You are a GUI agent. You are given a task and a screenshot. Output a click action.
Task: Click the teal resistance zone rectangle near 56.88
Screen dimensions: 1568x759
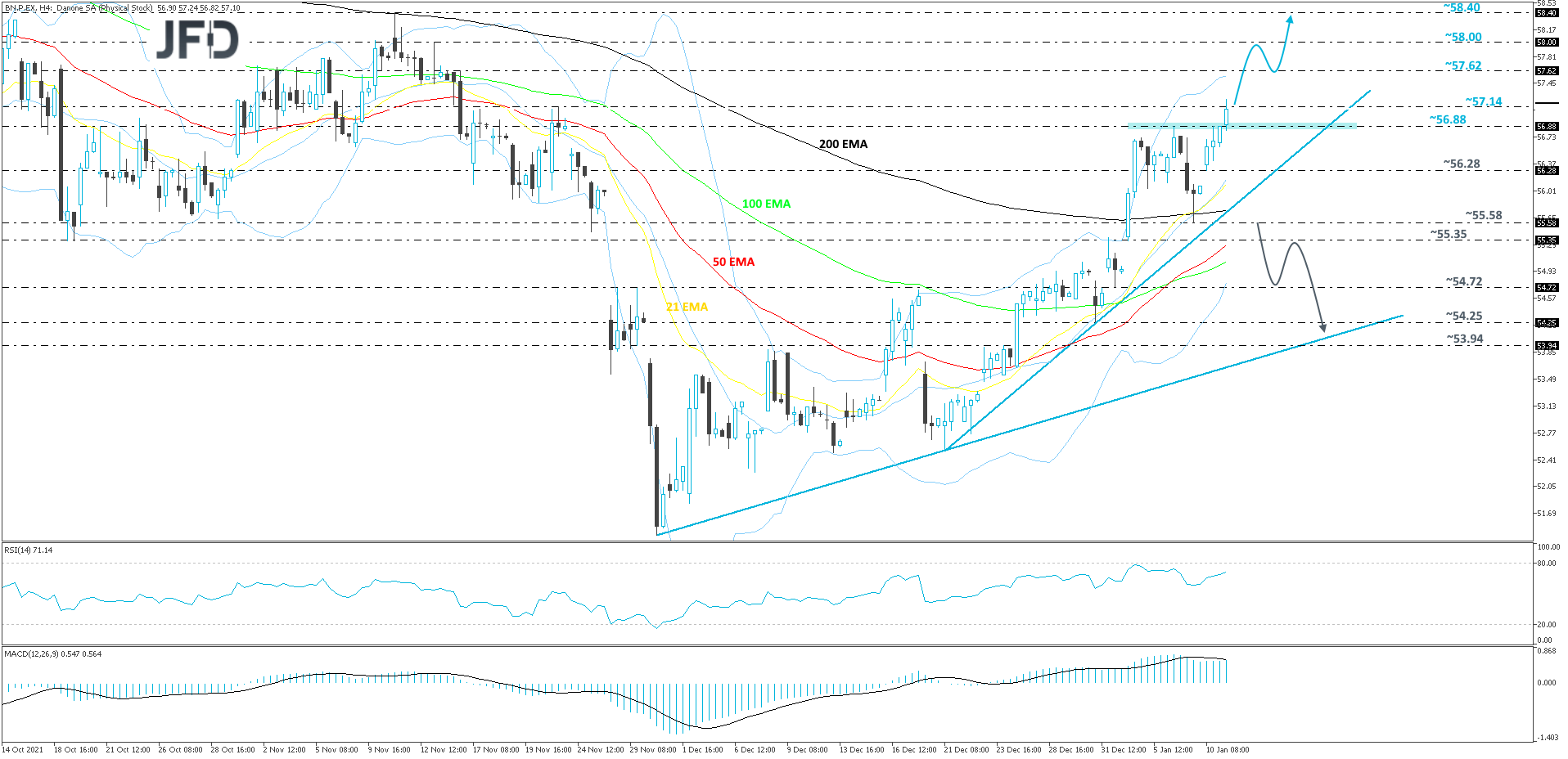pyautogui.click(x=1277, y=125)
